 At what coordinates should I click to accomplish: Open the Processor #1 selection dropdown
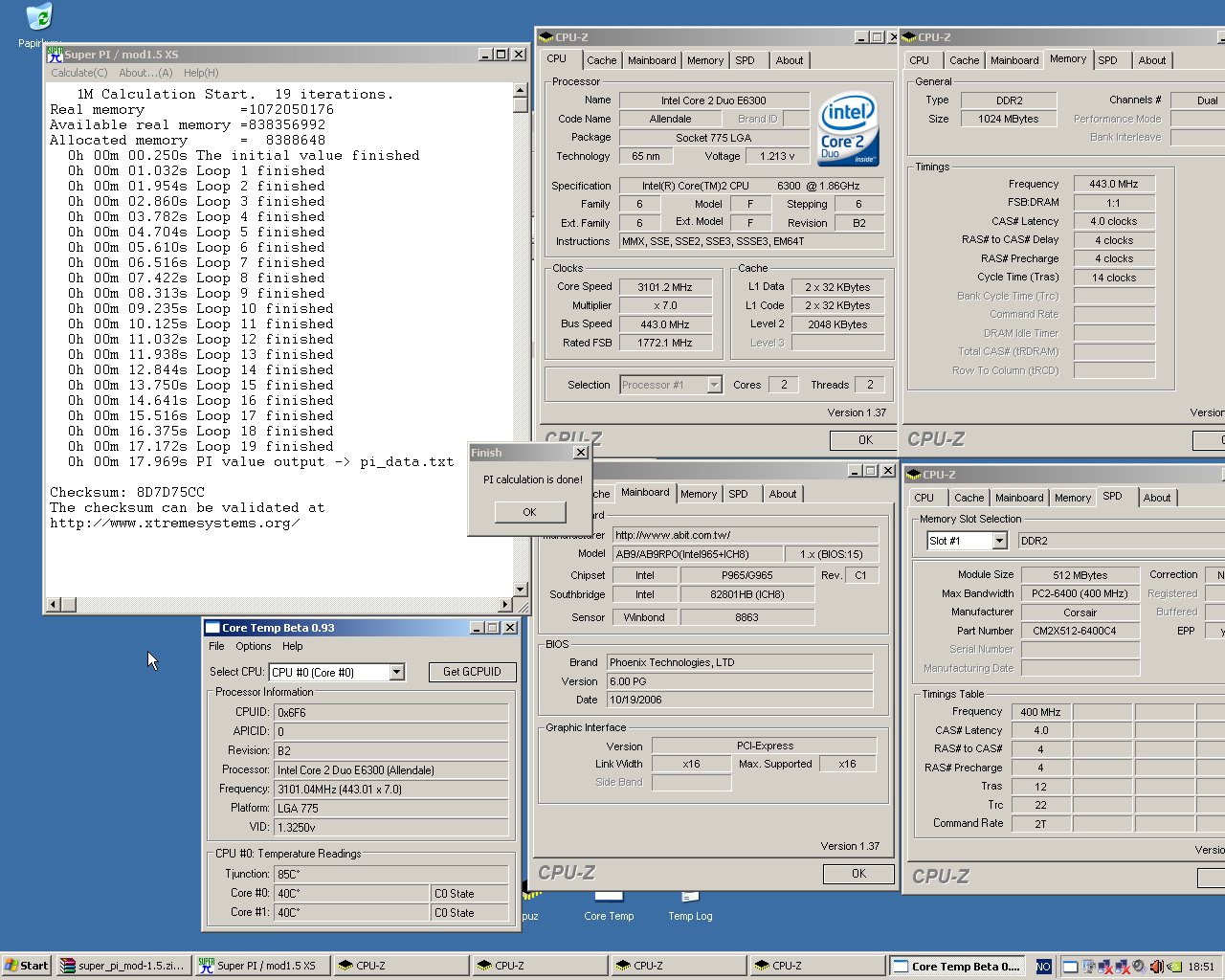click(x=714, y=385)
